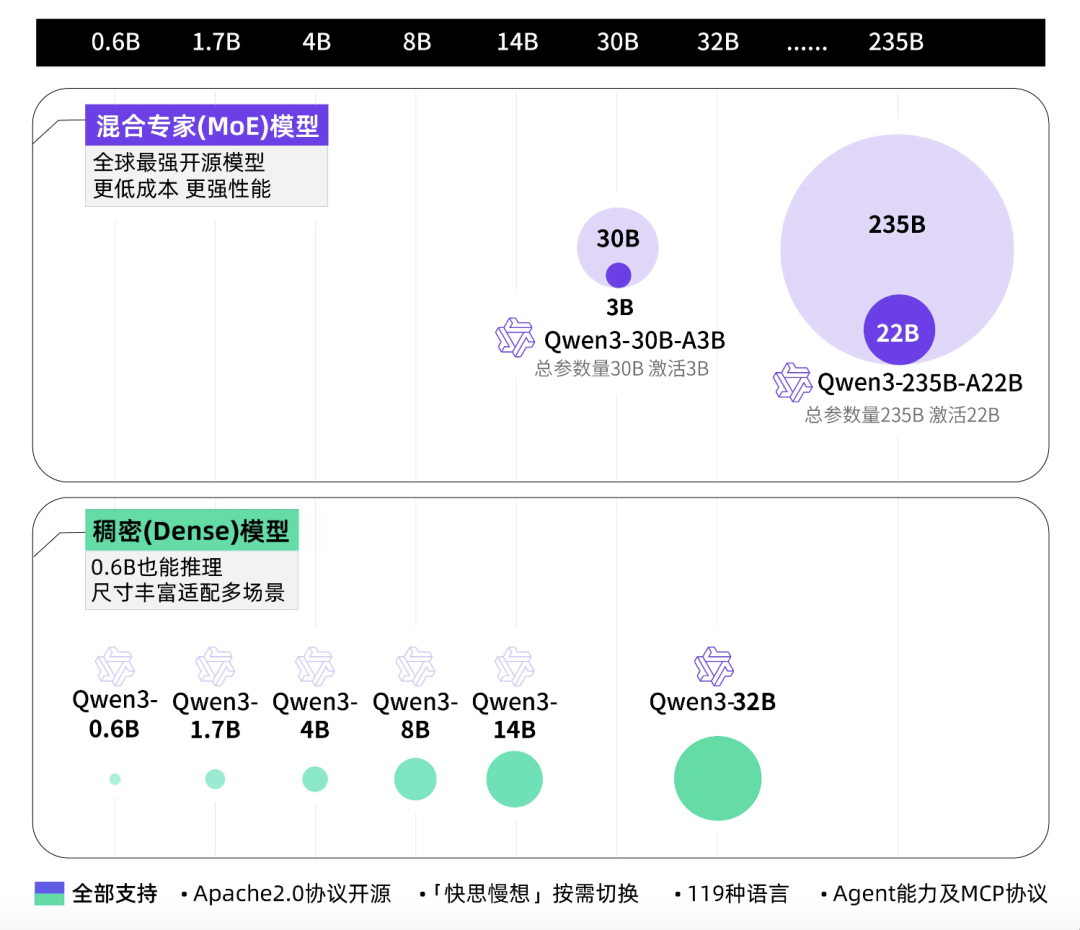Click the Qwen logo beside Qwen3-235B-A22B

tap(793, 382)
